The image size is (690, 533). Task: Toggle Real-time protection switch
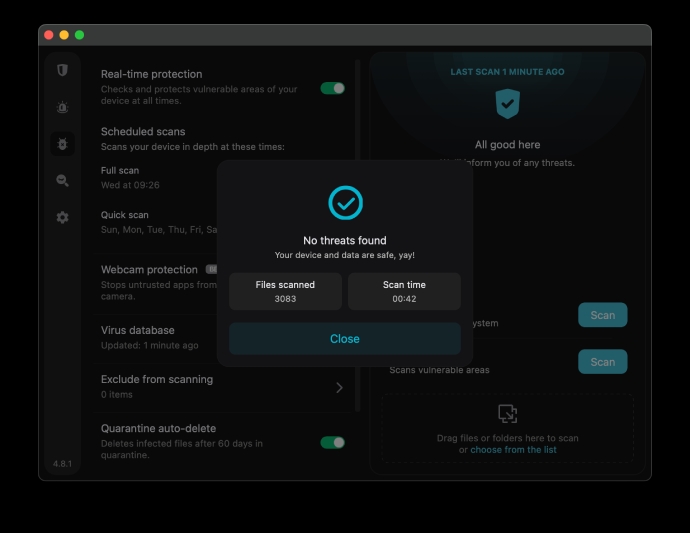pyautogui.click(x=332, y=88)
